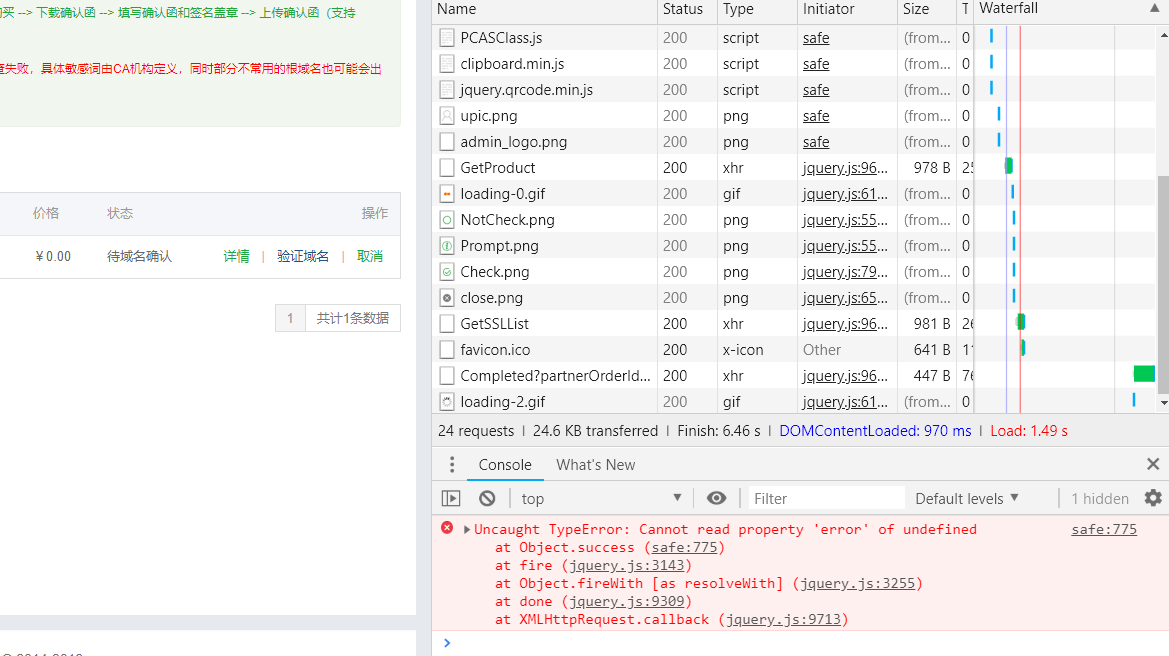
Task: Click the Prompt.png file icon
Action: [447, 246]
